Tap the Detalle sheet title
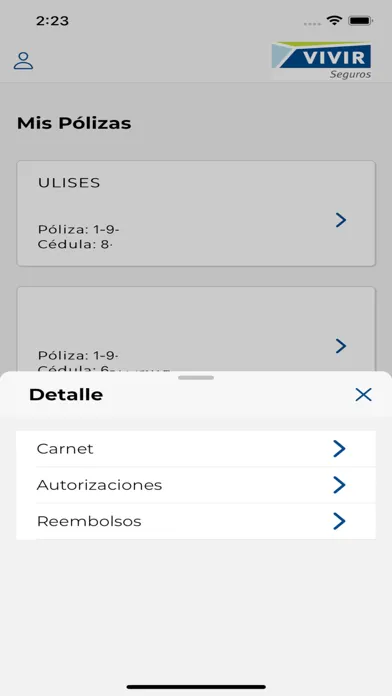This screenshot has height=696, width=392. (x=66, y=395)
